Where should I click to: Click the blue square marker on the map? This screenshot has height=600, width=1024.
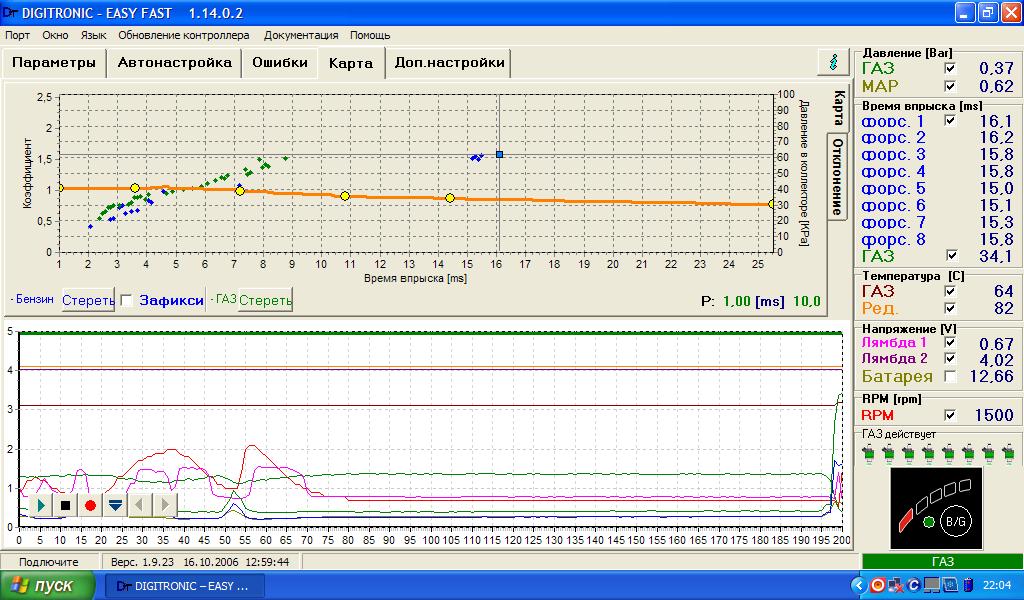pos(499,154)
